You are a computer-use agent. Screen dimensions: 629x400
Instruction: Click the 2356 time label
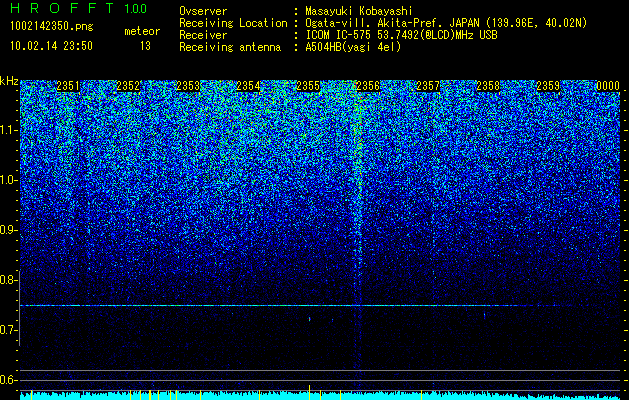[x=368, y=86]
